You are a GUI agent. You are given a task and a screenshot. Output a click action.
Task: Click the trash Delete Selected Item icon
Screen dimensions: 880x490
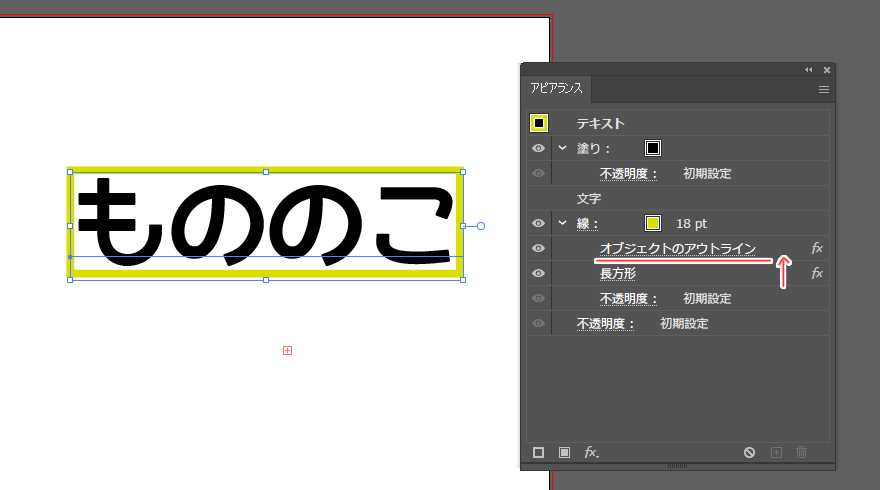point(801,453)
